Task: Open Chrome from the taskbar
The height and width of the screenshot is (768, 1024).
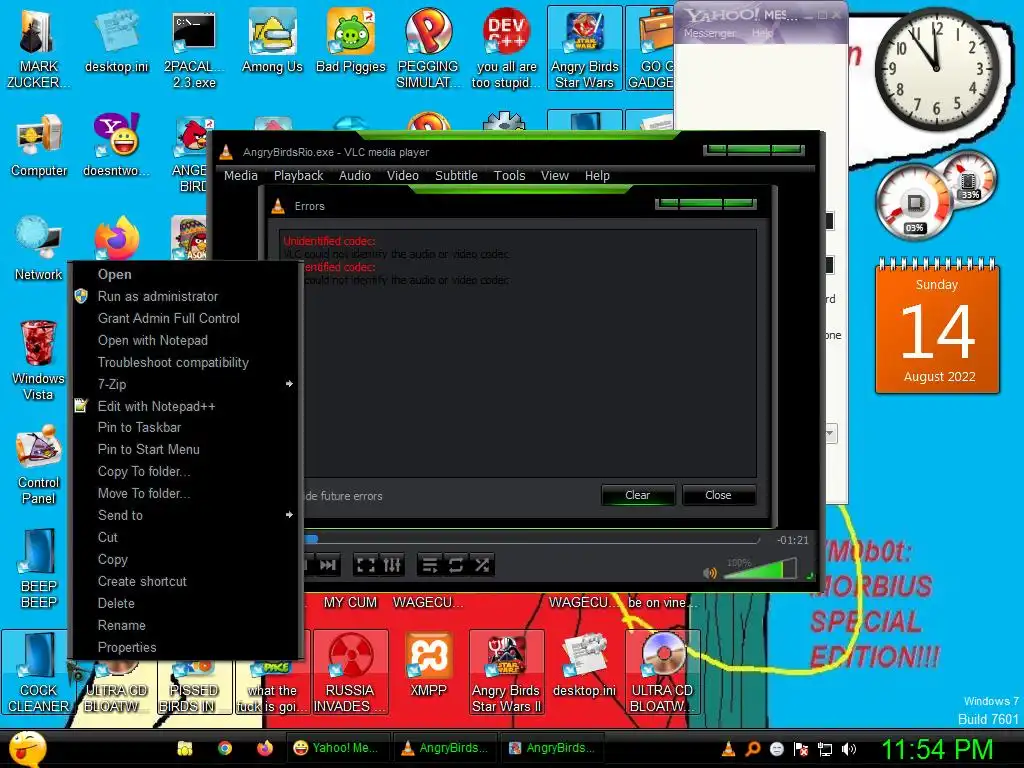Action: (225, 748)
